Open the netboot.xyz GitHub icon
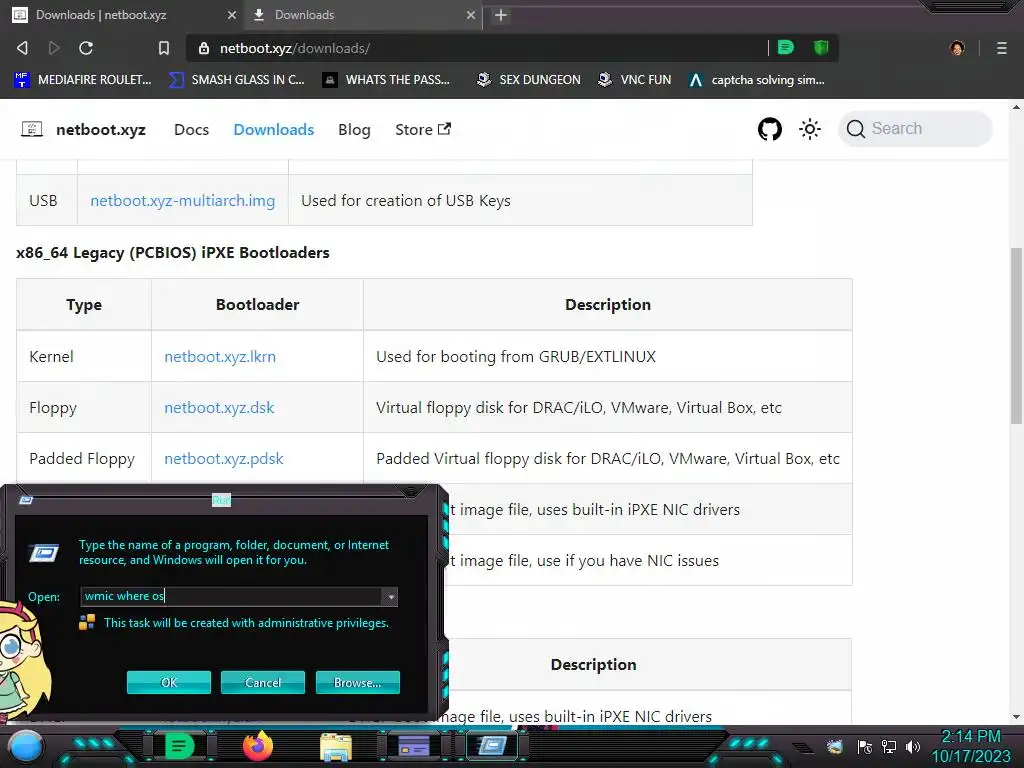The width and height of the screenshot is (1024, 768). (x=770, y=129)
